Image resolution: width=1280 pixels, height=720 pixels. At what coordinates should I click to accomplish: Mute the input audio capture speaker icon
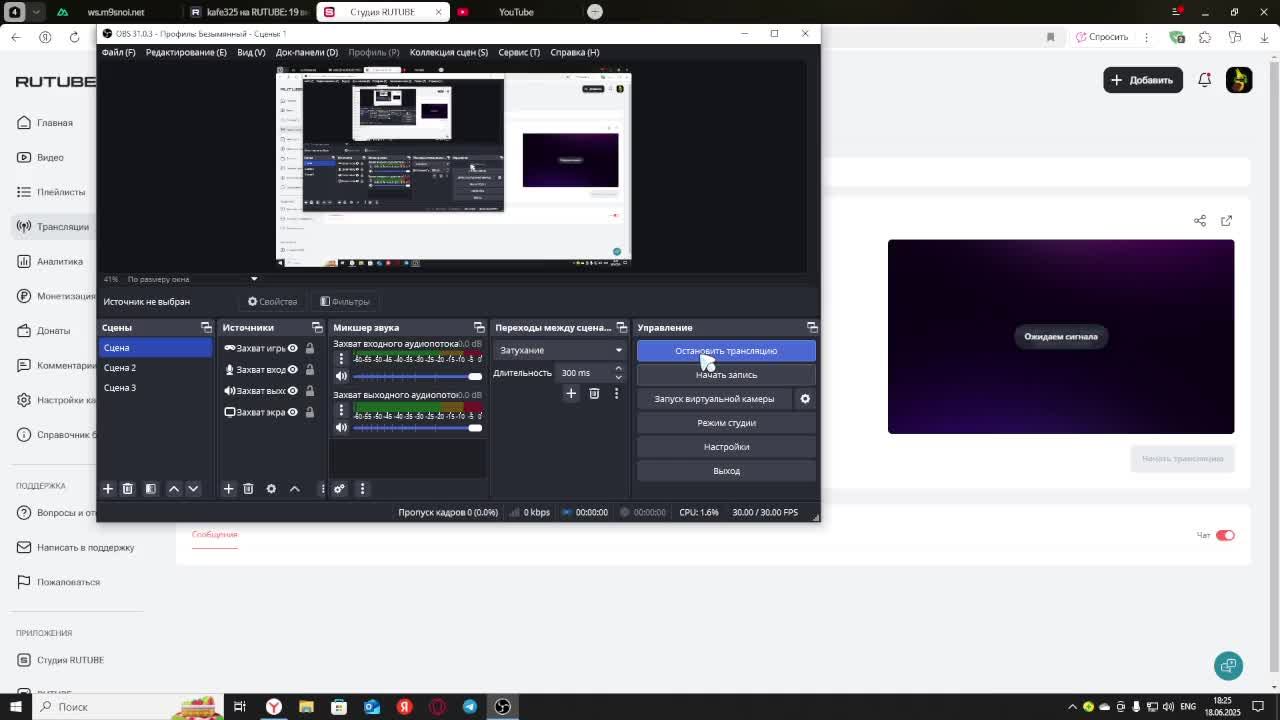(x=341, y=376)
